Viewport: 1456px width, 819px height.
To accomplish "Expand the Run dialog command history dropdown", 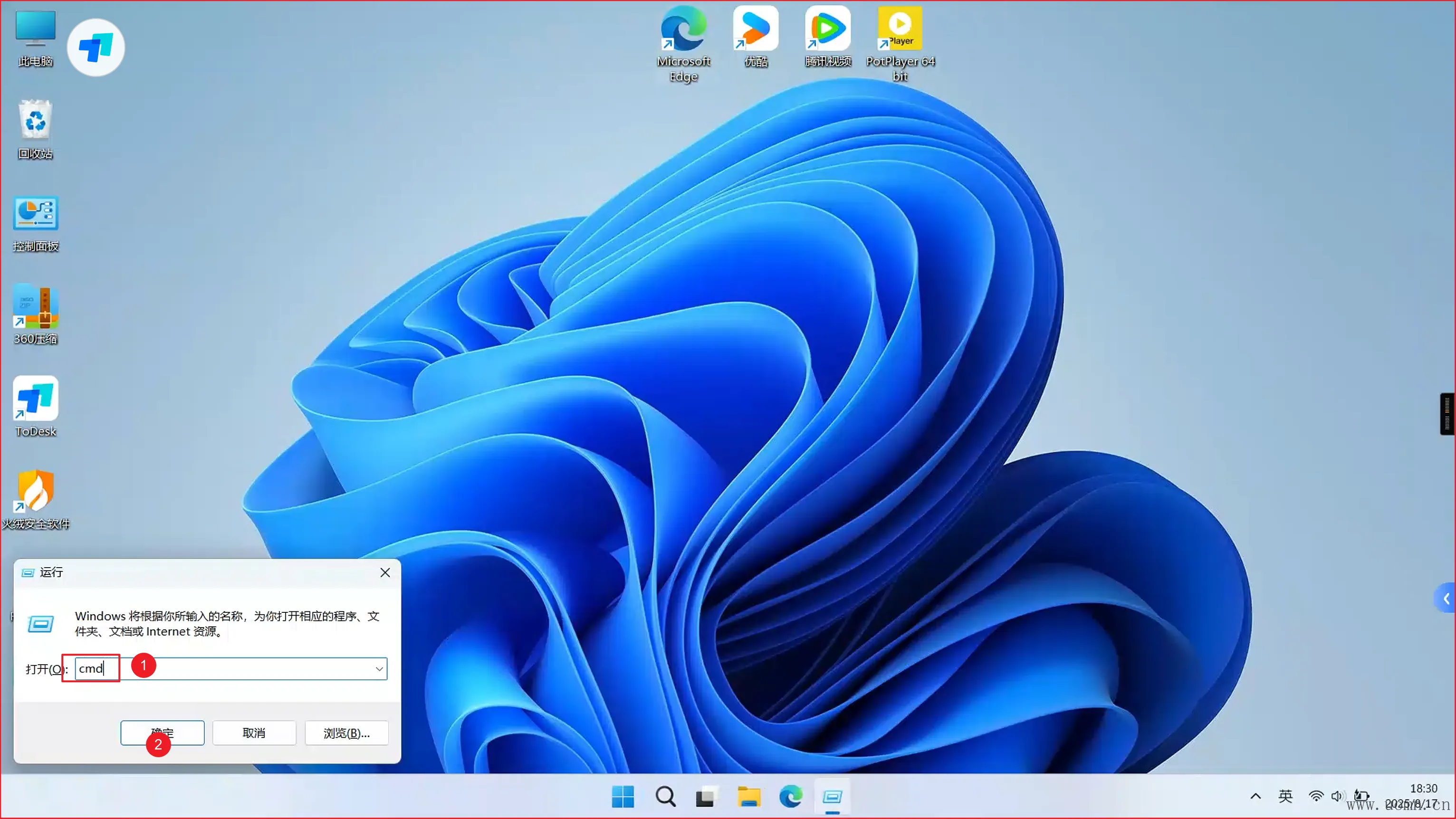I will pos(379,669).
